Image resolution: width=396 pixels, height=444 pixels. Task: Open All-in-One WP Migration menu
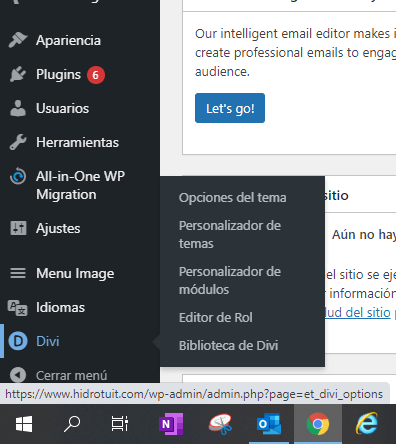80,185
